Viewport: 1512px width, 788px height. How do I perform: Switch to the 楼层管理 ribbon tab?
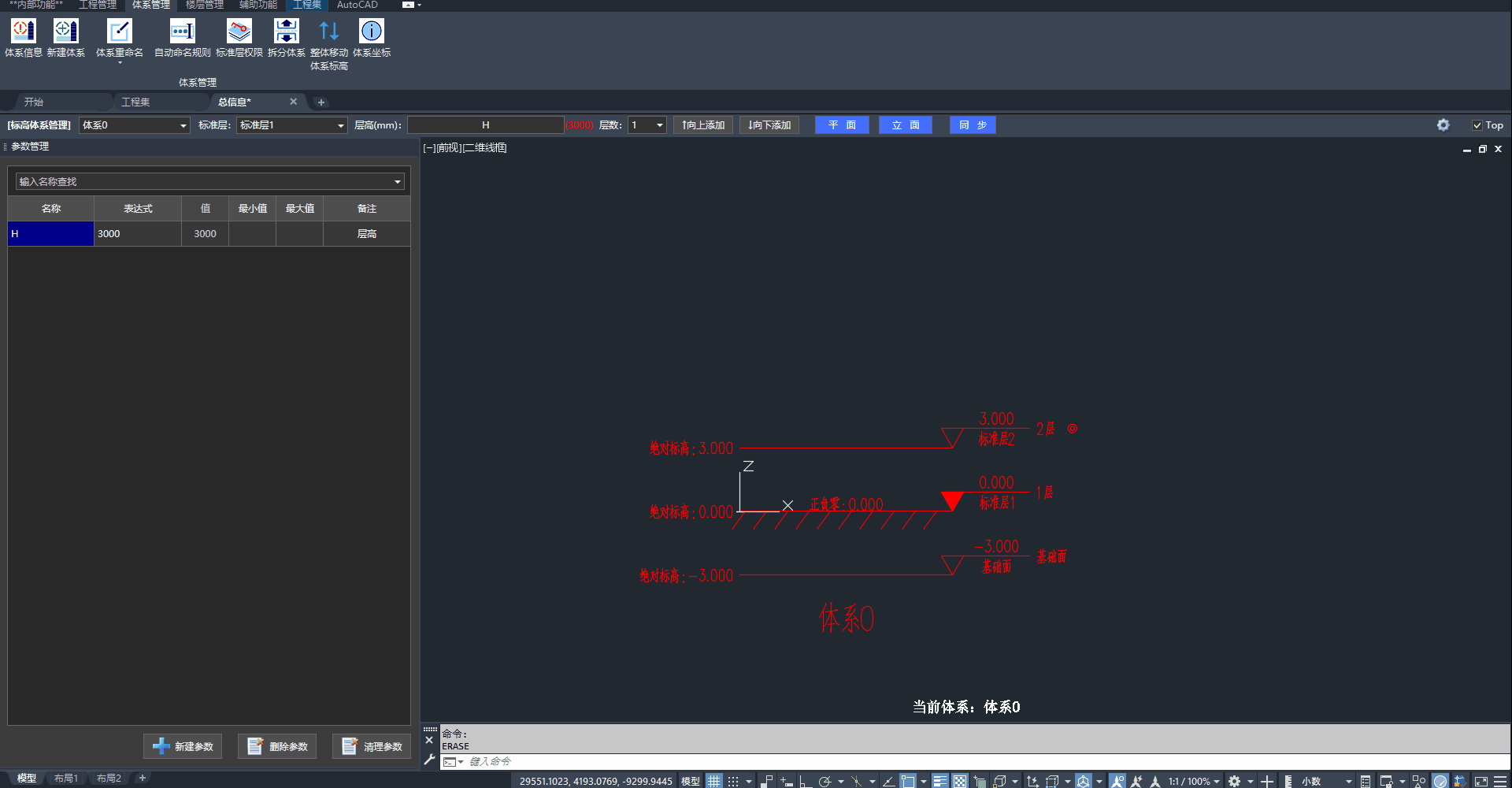point(204,5)
